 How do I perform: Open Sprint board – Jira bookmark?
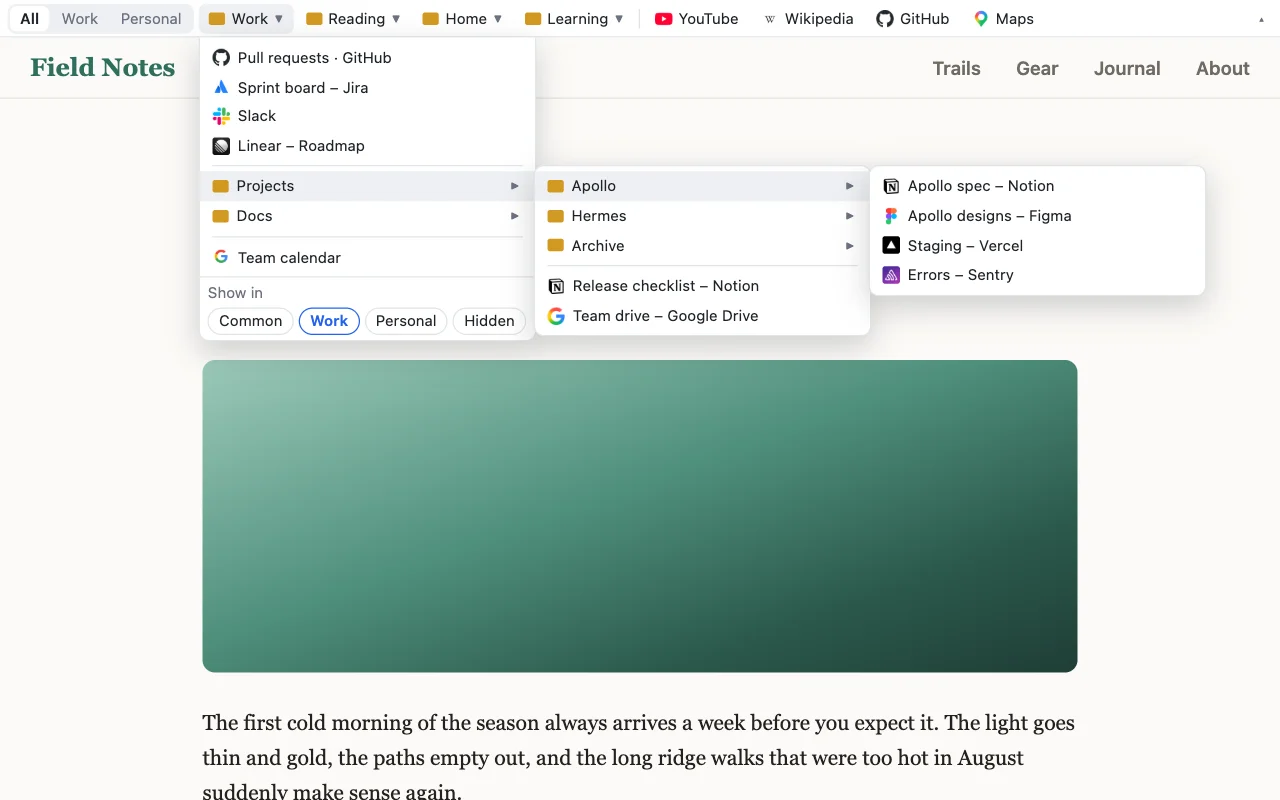tap(368, 88)
